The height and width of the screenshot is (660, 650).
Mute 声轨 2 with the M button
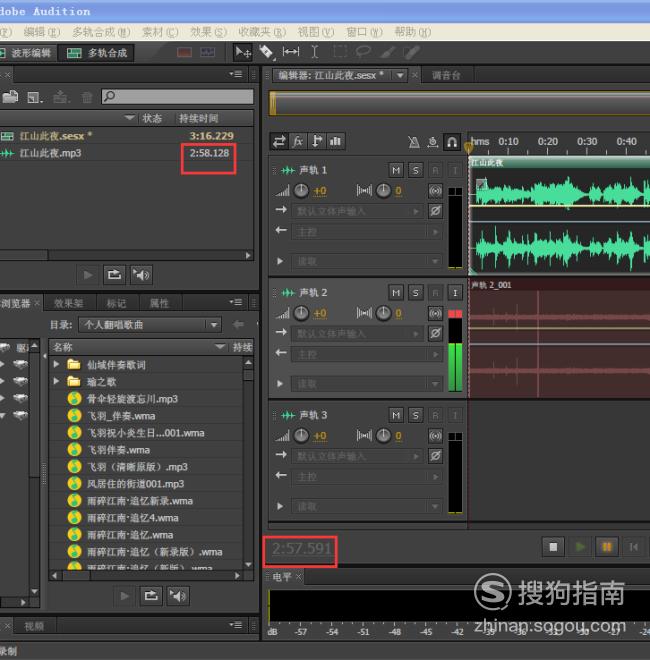tap(396, 293)
